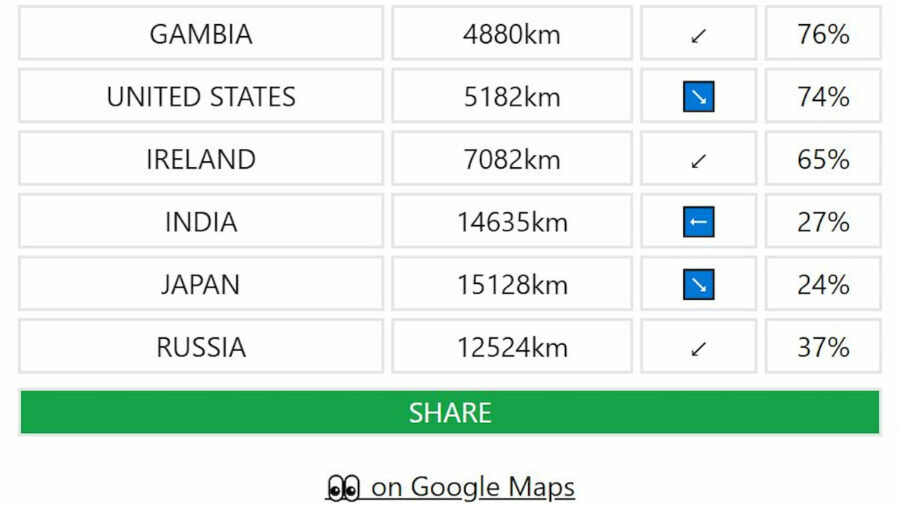Viewport: 900px width, 506px height.
Task: Click the 4880km distance cell
Action: pyautogui.click(x=512, y=34)
